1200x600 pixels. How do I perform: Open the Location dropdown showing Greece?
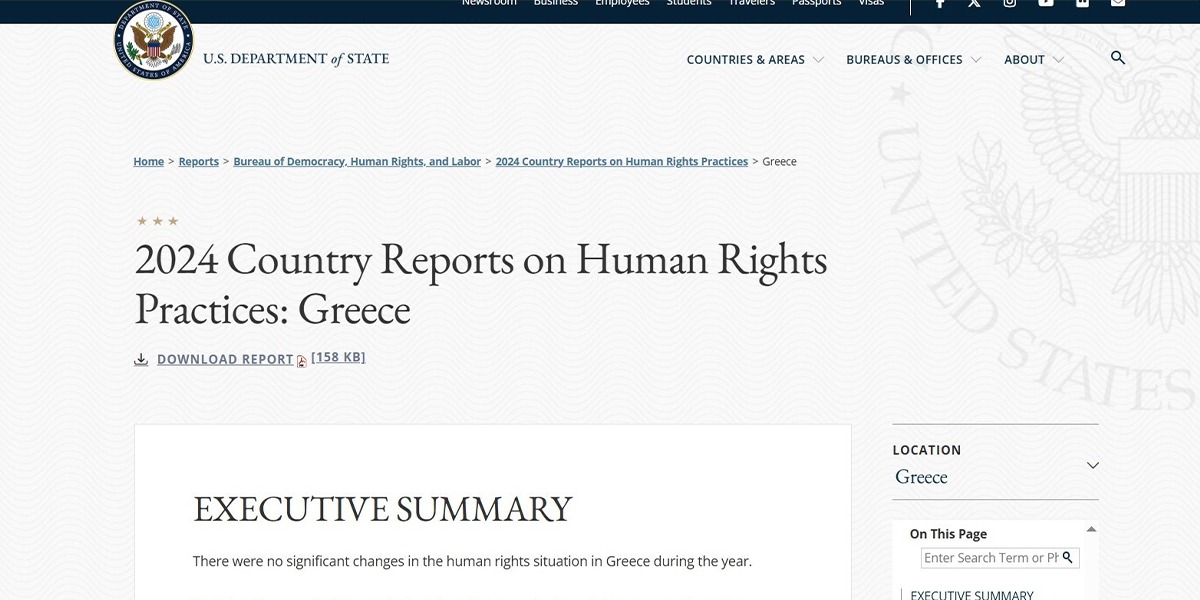coord(995,466)
